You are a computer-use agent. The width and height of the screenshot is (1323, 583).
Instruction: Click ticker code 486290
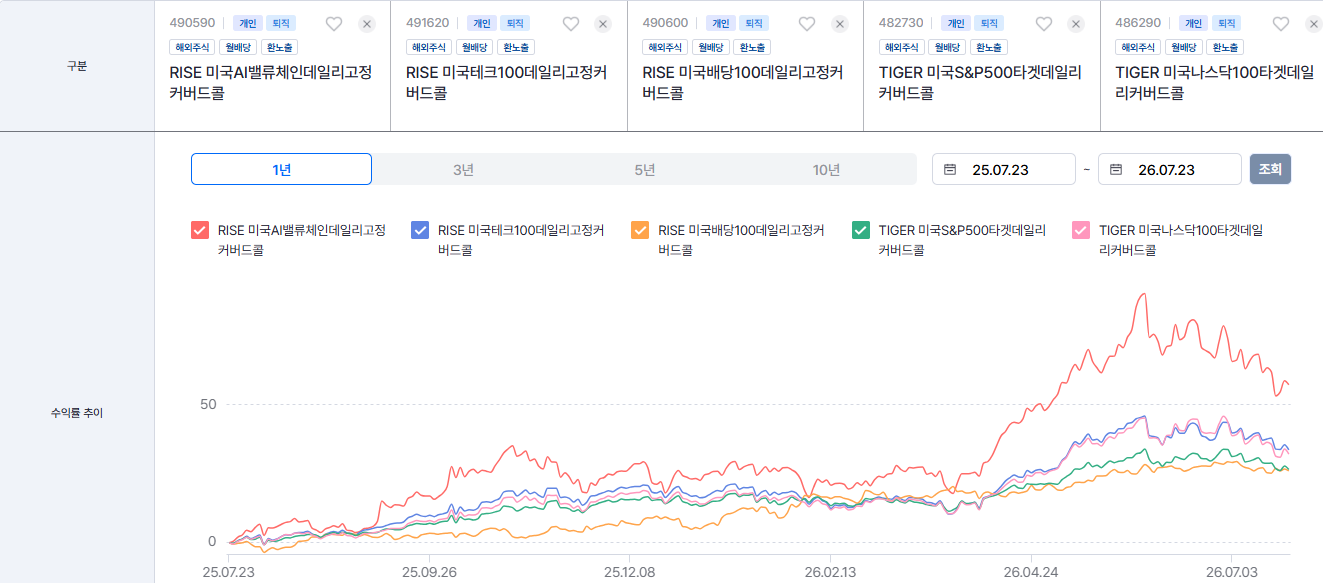pyautogui.click(x=1138, y=23)
